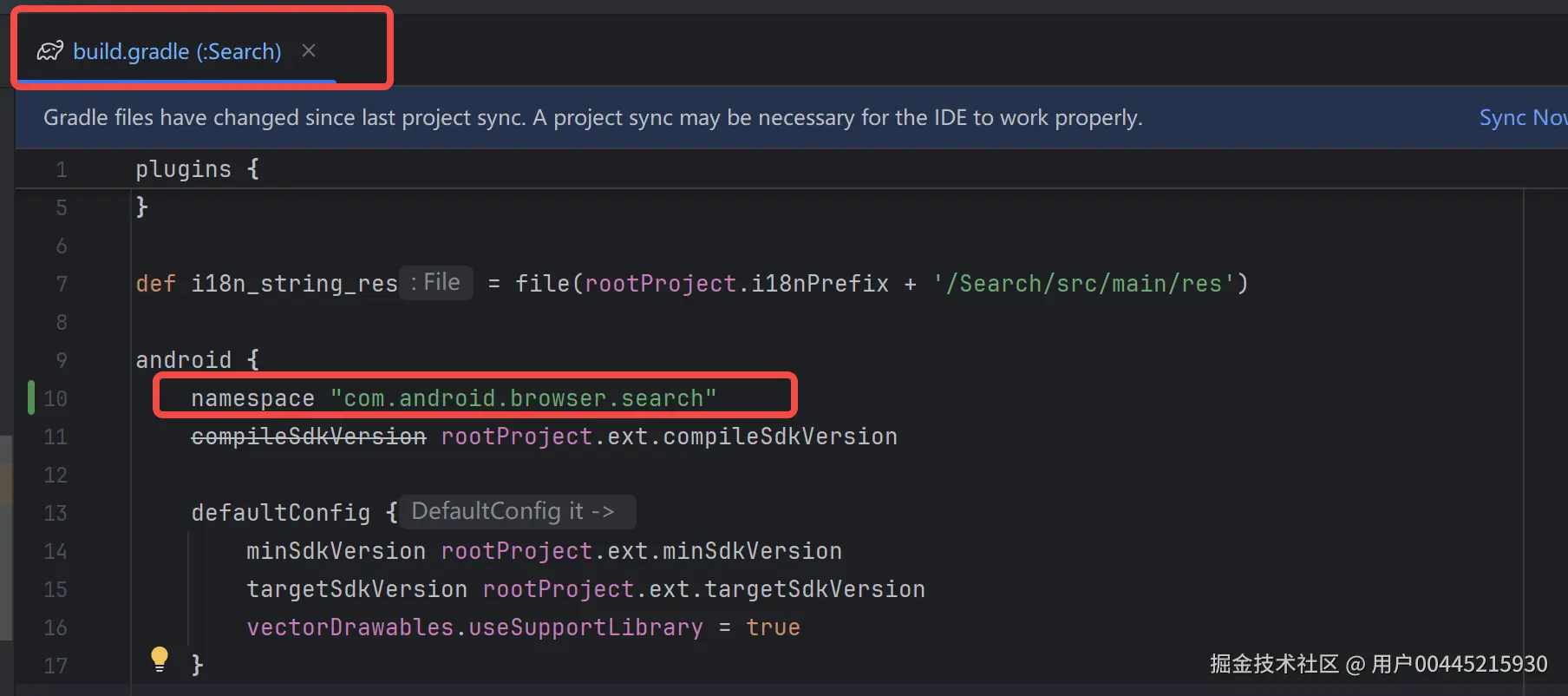Click the Gradle sync notification message text

coord(592,117)
